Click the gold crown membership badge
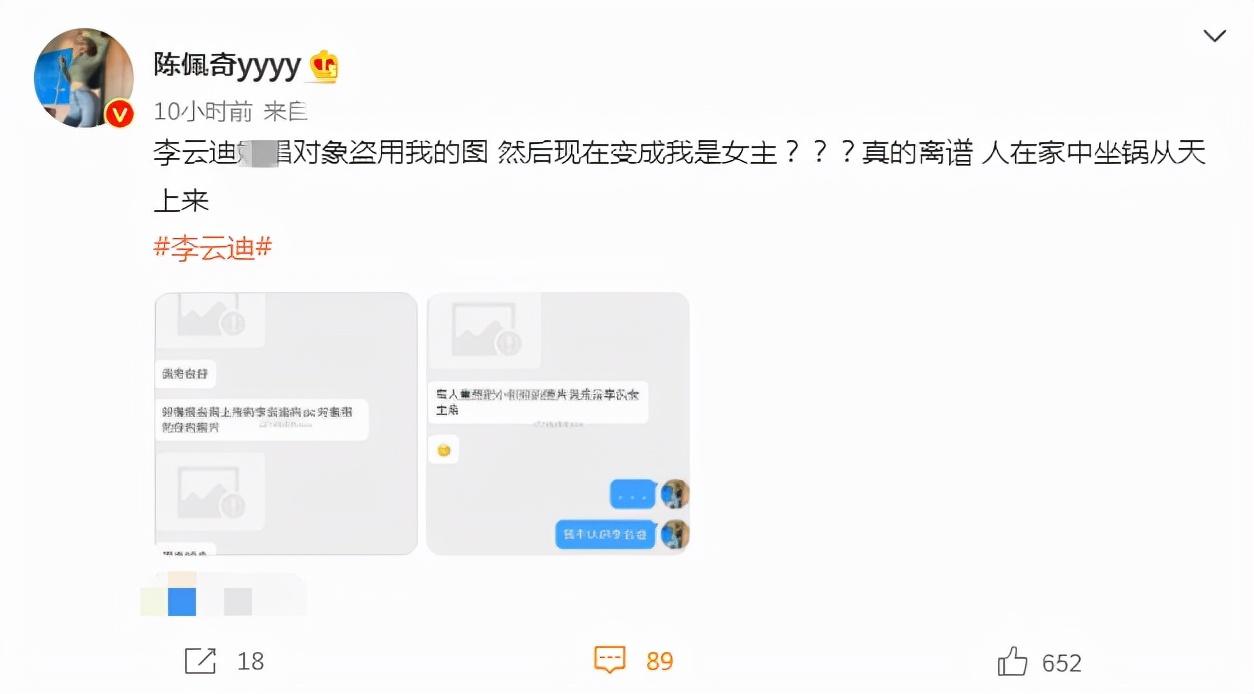Image resolution: width=1254 pixels, height=694 pixels. pyautogui.click(x=324, y=66)
